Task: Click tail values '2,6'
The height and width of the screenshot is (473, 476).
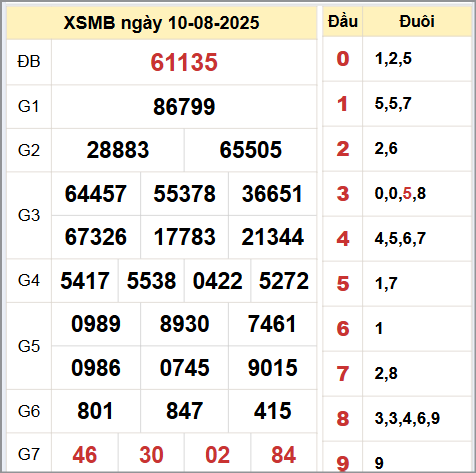Action: [386, 149]
